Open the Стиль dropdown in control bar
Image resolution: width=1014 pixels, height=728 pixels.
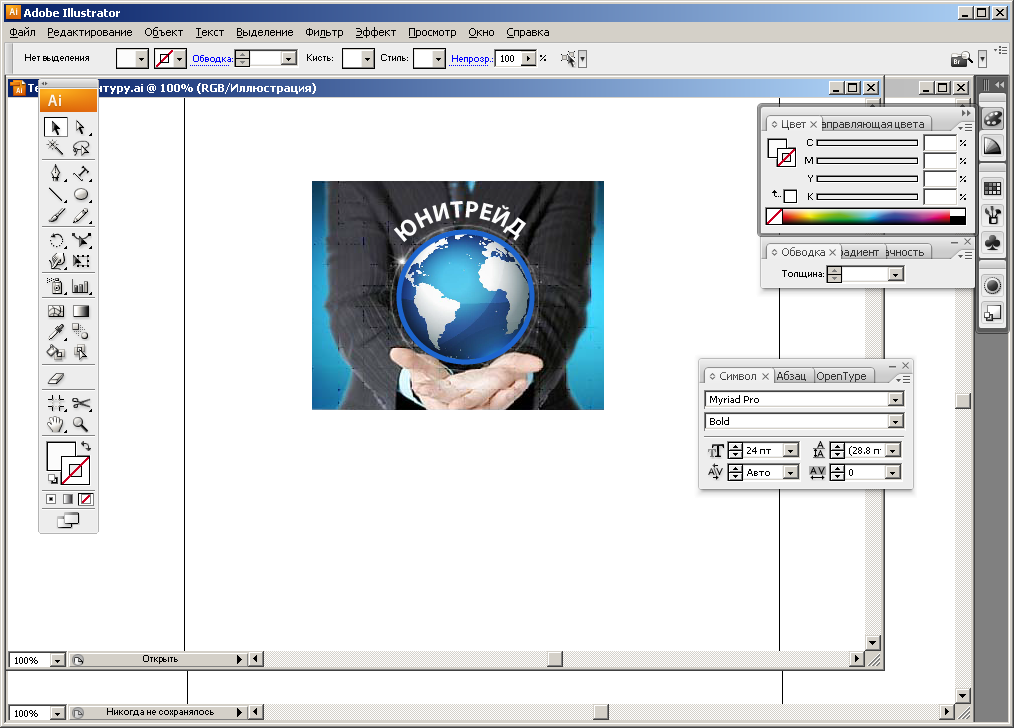point(438,59)
